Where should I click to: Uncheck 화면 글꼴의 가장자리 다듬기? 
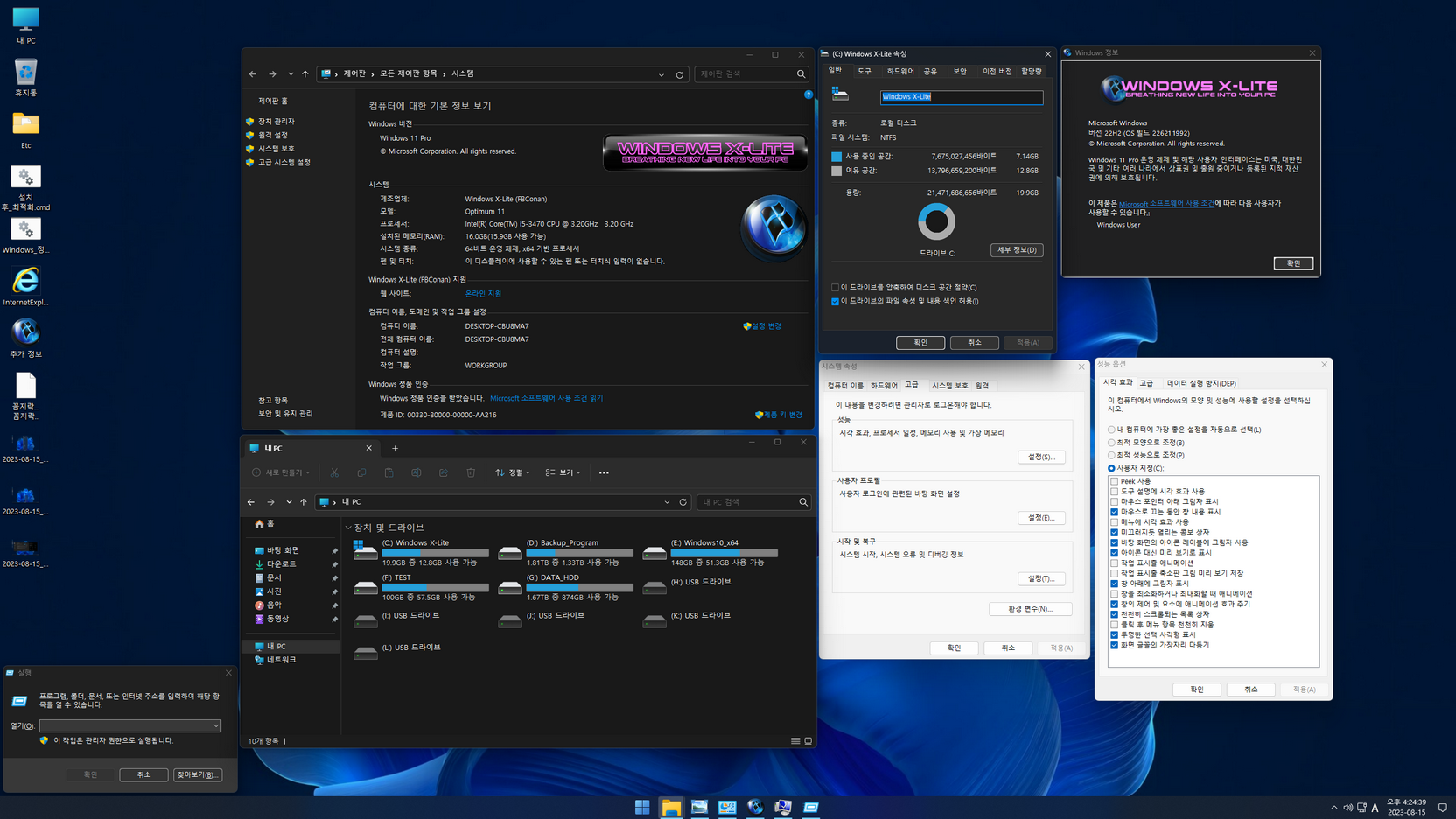[x=1114, y=645]
